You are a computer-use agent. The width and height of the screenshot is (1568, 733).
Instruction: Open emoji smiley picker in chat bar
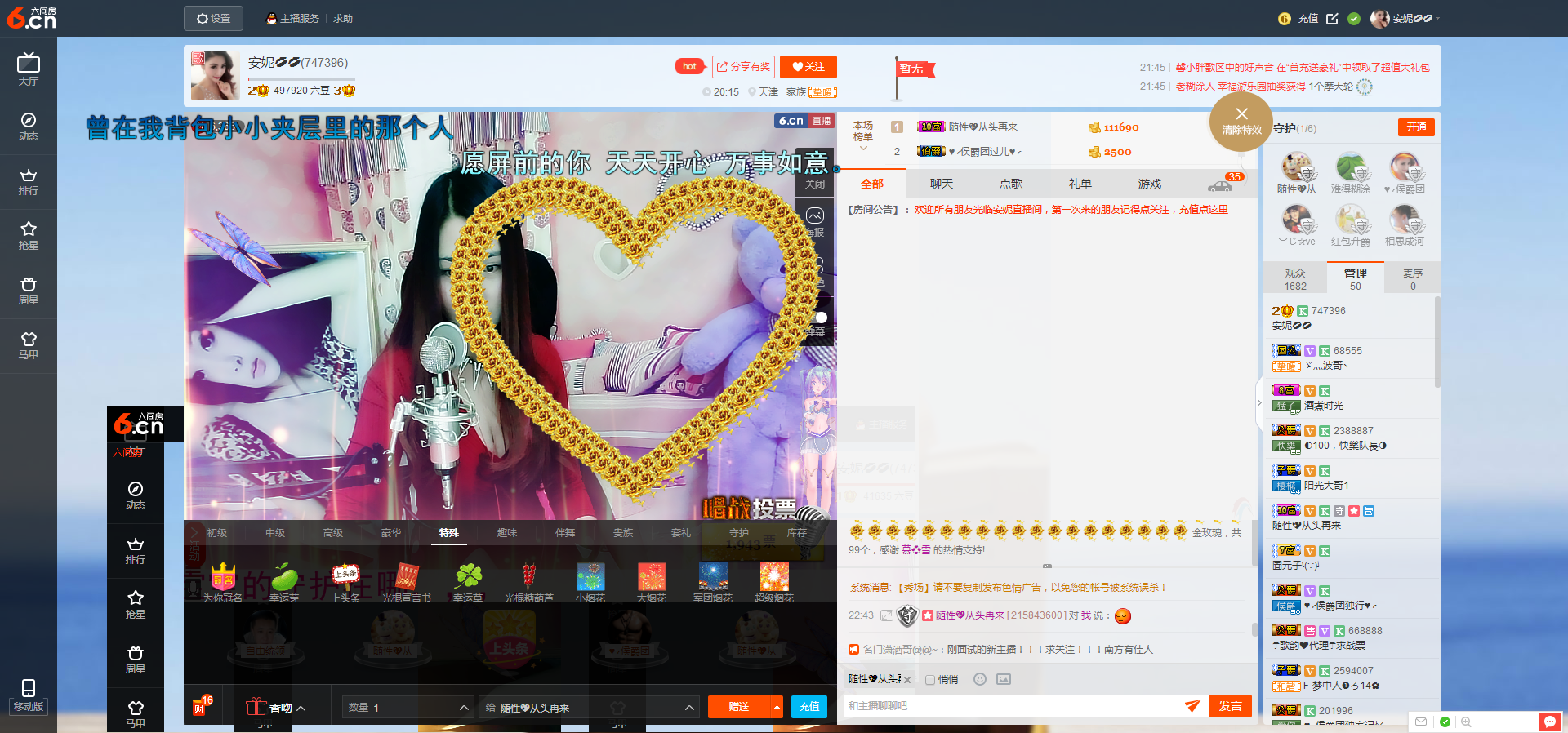pos(980,679)
